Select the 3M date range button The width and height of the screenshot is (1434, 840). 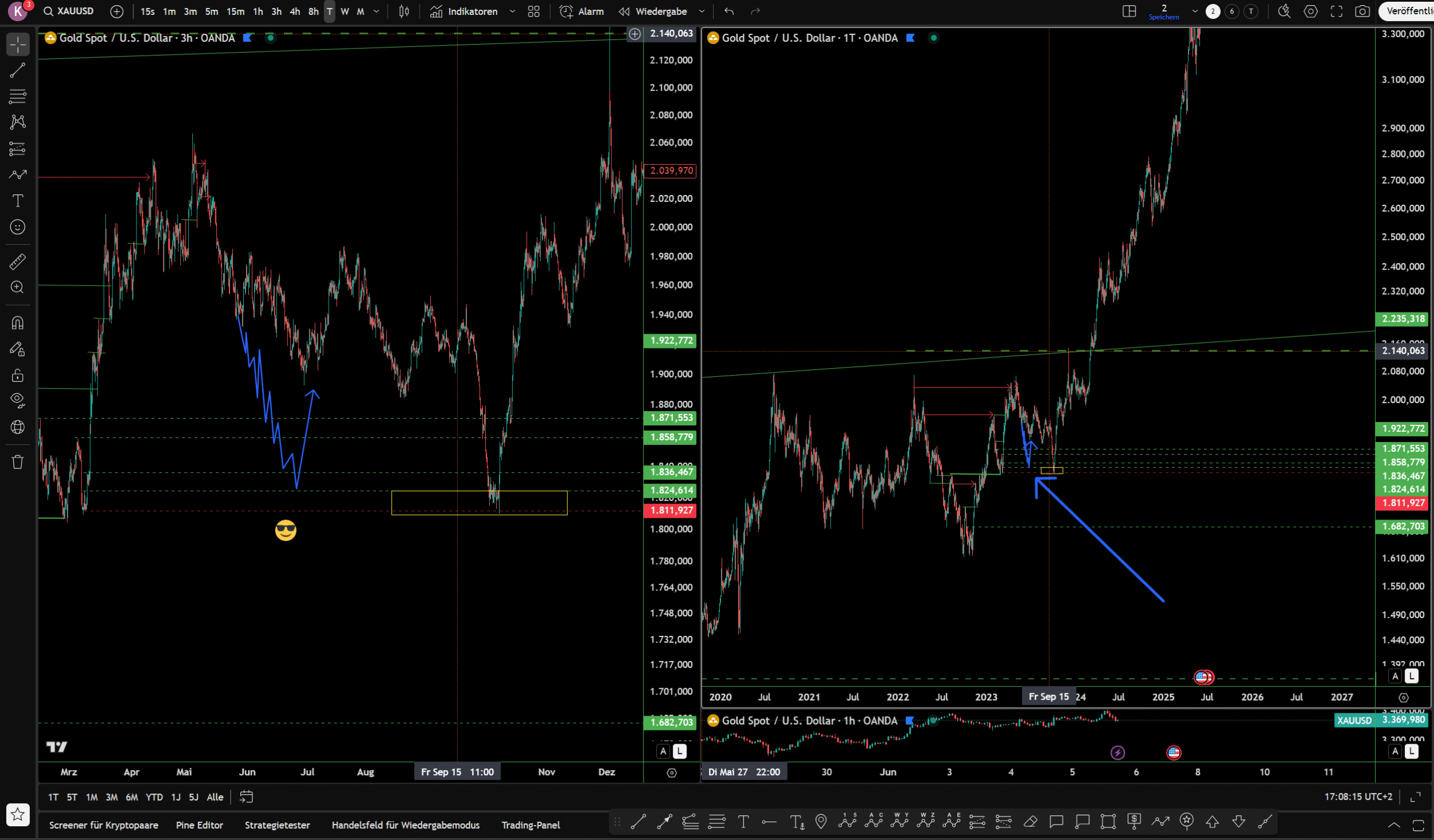click(111, 797)
